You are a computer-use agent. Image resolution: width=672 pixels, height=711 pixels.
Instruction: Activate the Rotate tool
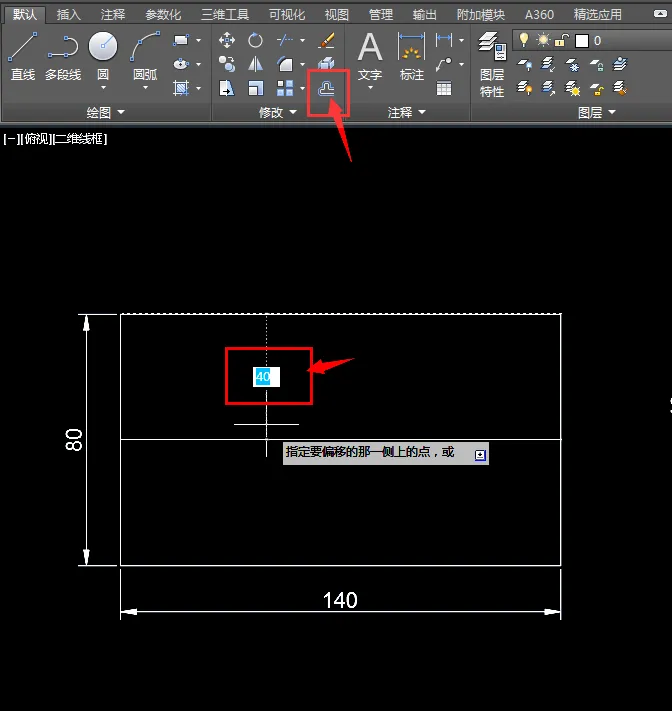click(x=255, y=40)
